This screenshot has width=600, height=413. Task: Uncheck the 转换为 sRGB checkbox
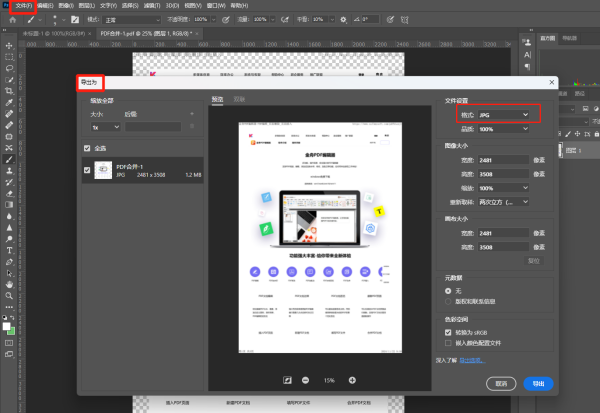pos(448,331)
